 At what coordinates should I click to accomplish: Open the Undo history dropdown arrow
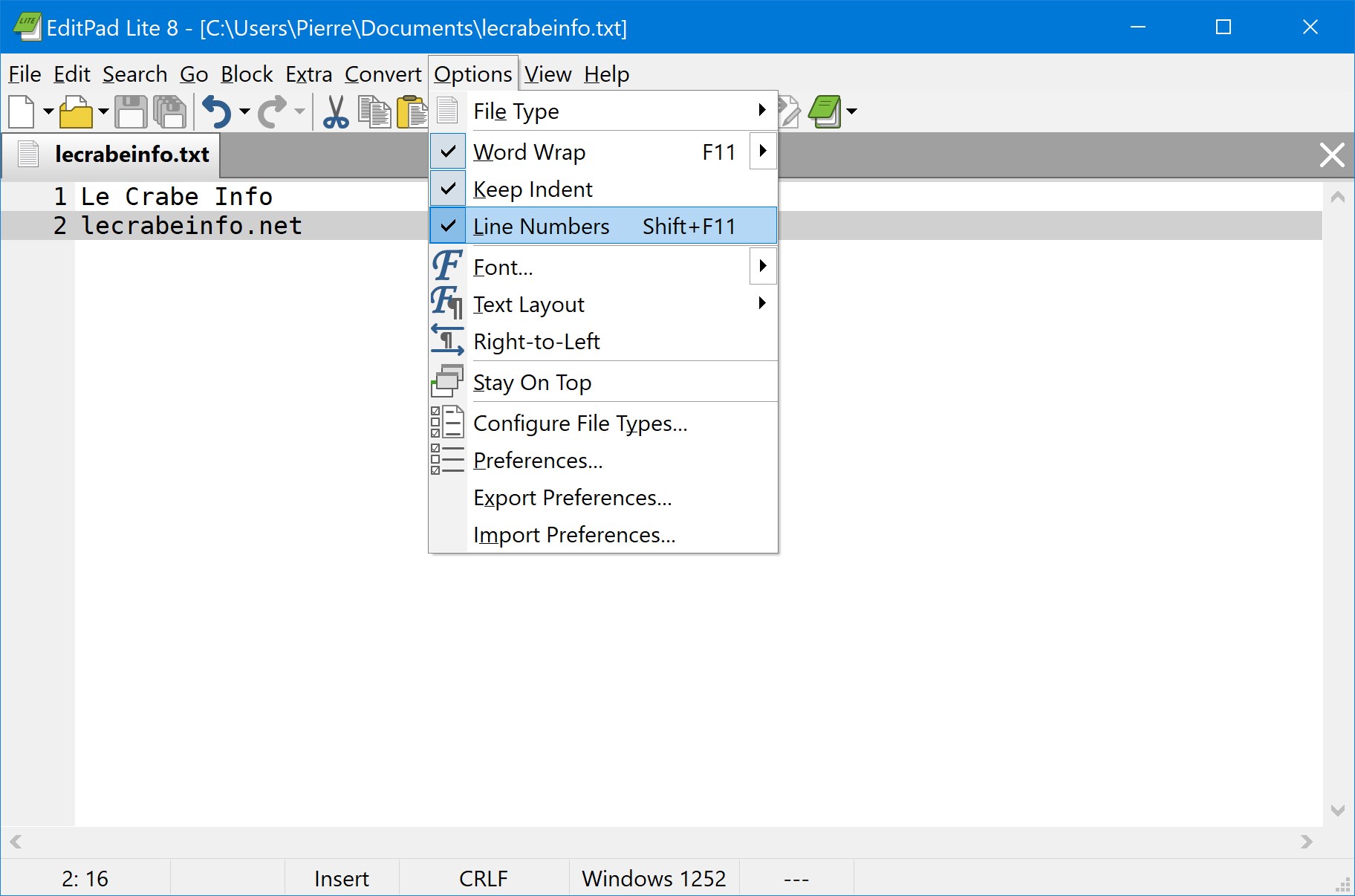(244, 112)
